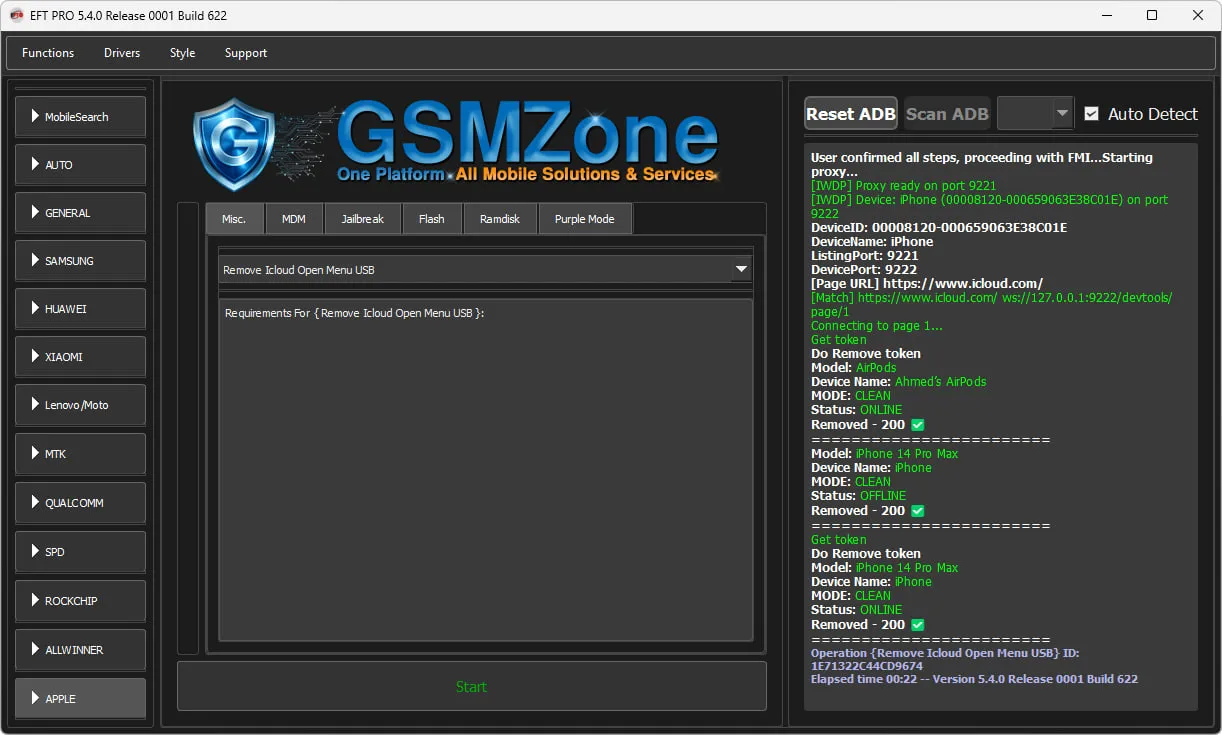Screen dimensions: 1222x735
Task: Click the GSMZone shield logo icon
Action: 233,144
